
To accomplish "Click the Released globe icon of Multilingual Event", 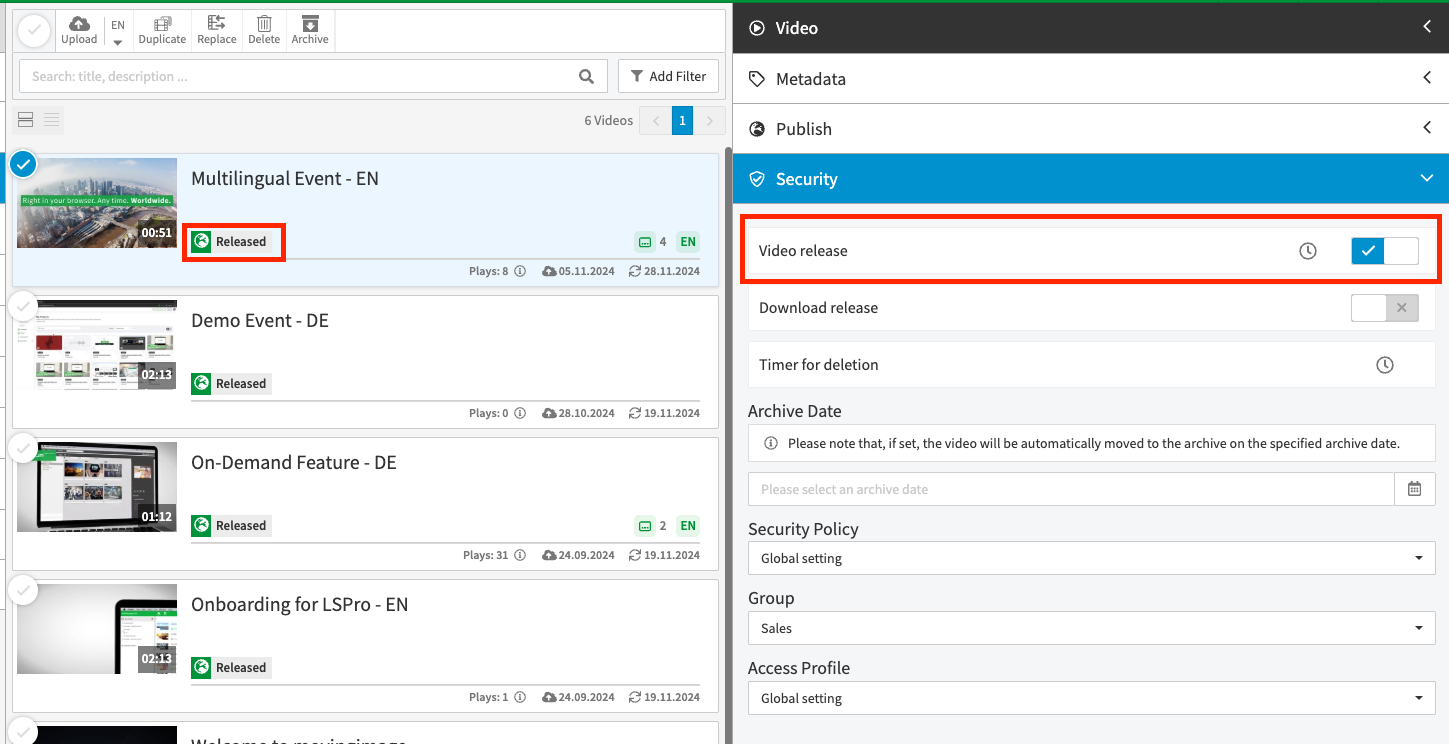I will click(x=201, y=241).
